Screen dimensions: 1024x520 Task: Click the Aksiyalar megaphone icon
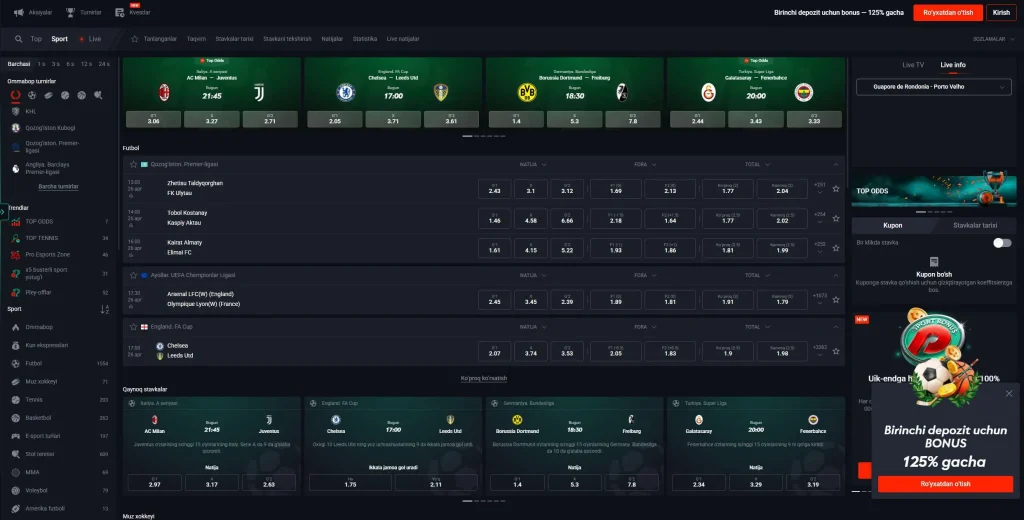click(19, 12)
